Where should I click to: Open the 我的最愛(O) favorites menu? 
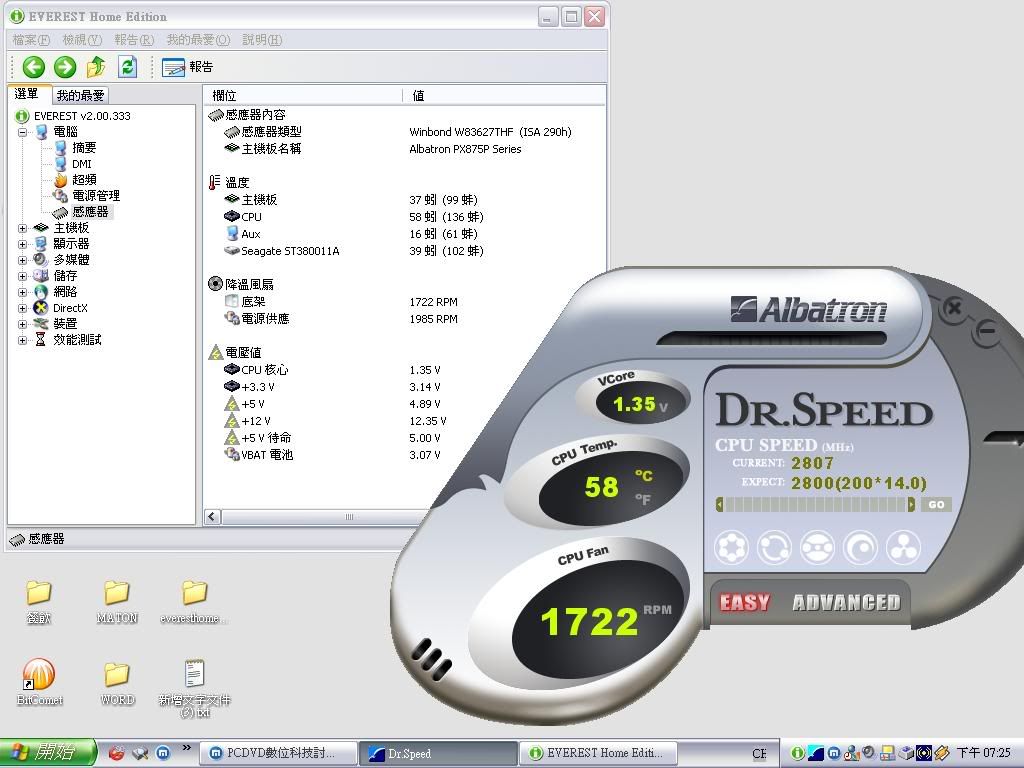pyautogui.click(x=198, y=40)
